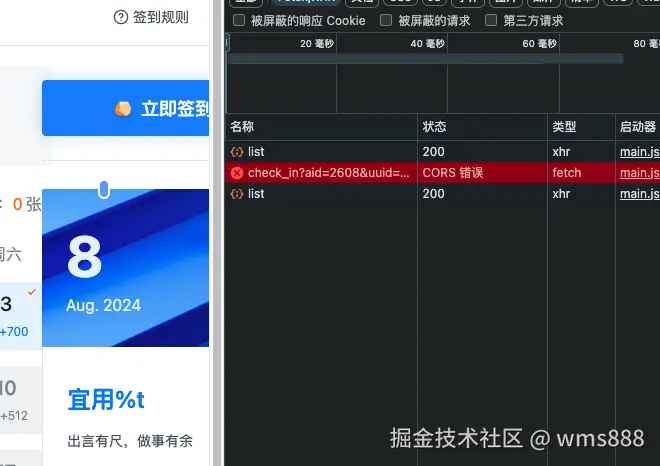Click the 0 张 count text
Viewport: 660px width, 466px height.
27,205
